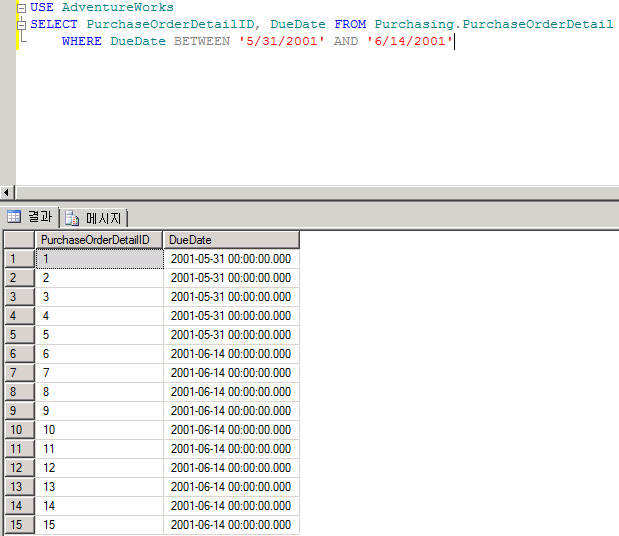Click PurchaseOrderDetailID cell with value 6
The height and width of the screenshot is (536, 619).
(x=99, y=354)
